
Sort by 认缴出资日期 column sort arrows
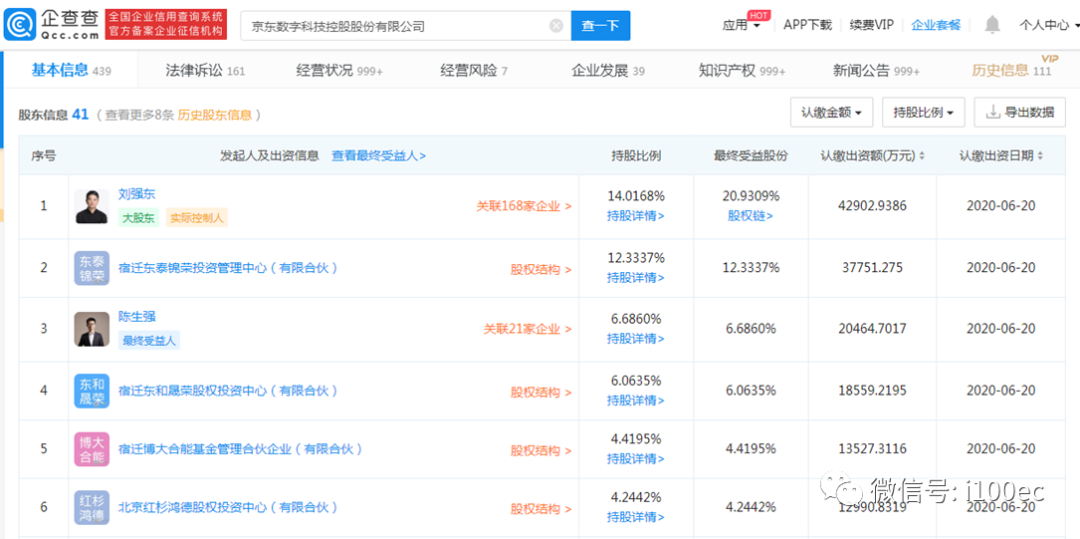click(x=1040, y=156)
